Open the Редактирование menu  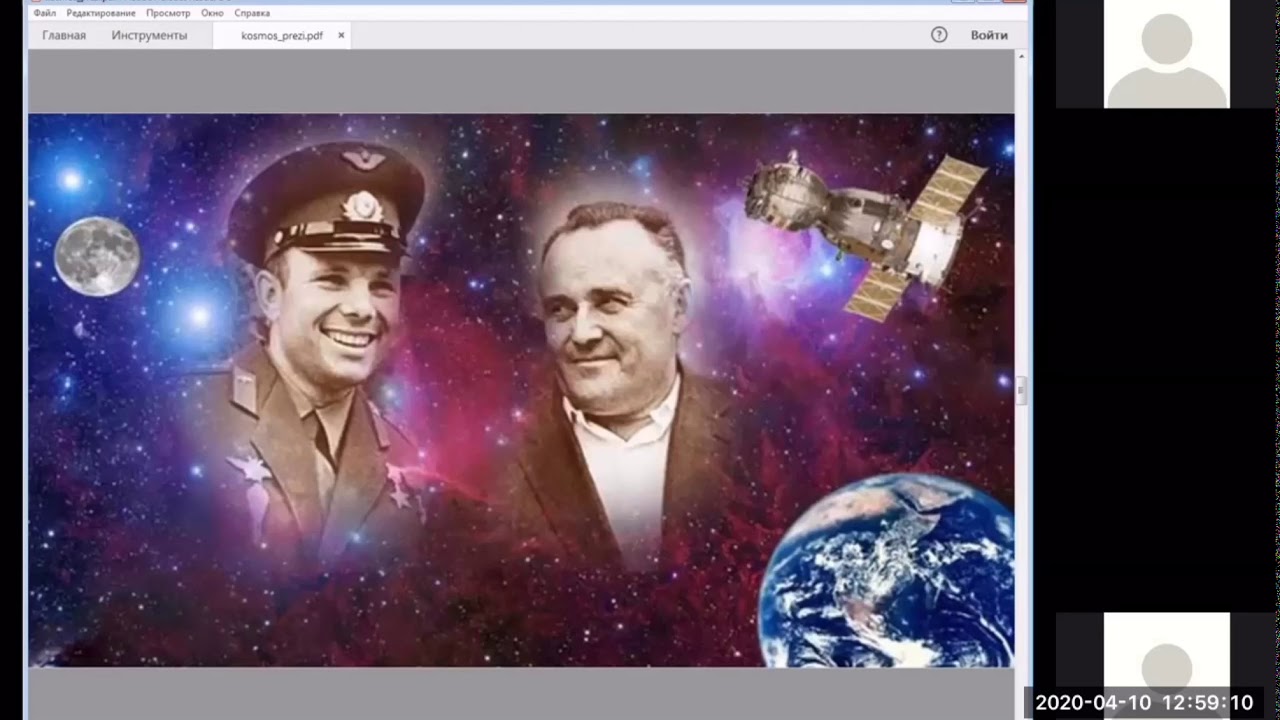point(101,13)
